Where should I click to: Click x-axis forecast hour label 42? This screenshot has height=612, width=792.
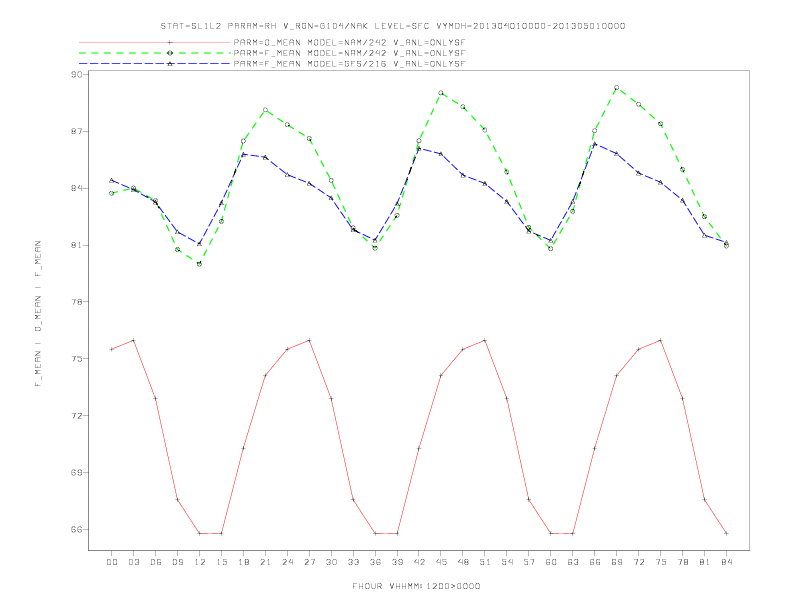click(x=419, y=562)
